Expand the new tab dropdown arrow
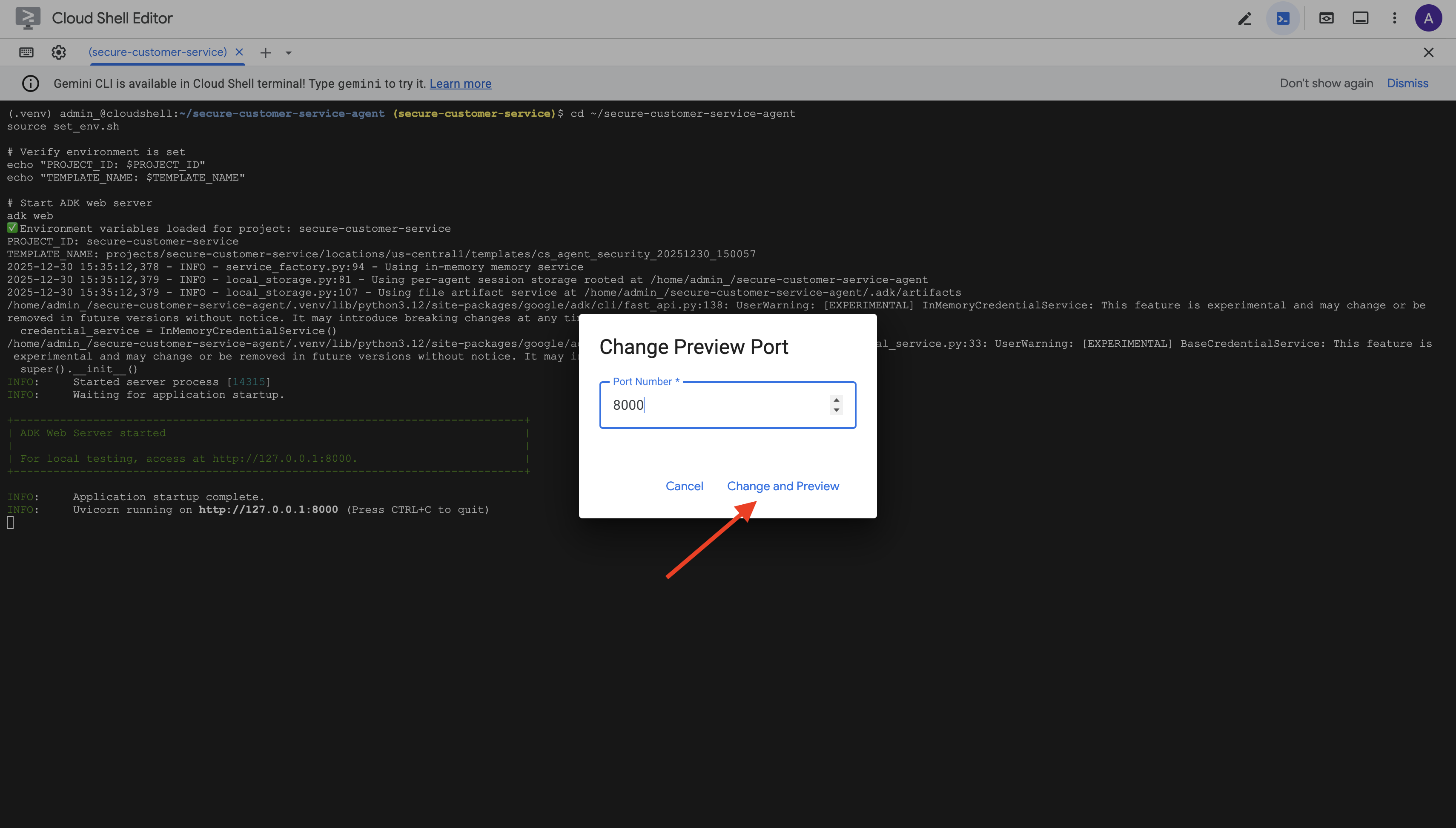Screen dimensions: 1456x828 click(289, 53)
